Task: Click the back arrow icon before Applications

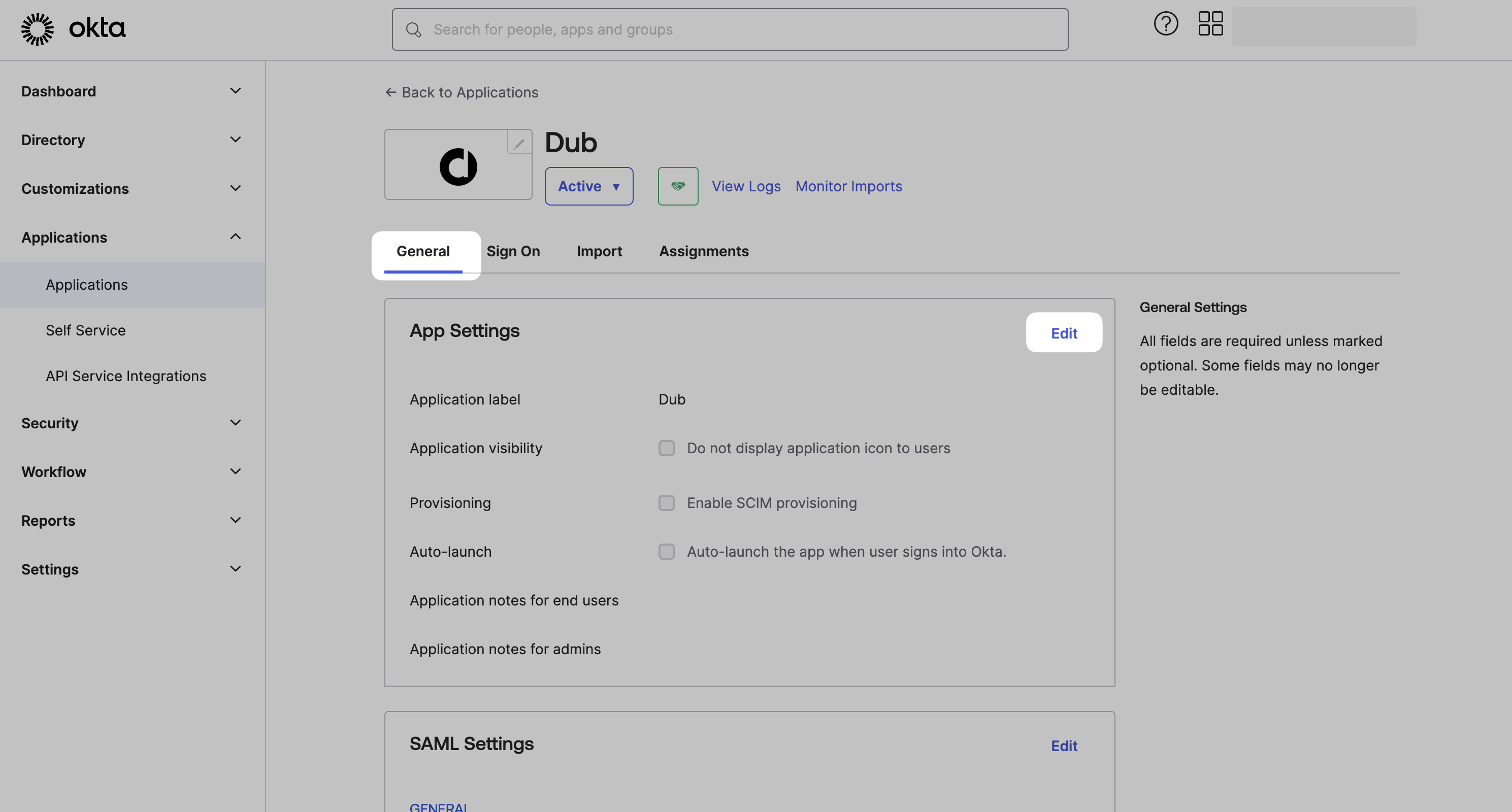Action: click(390, 92)
